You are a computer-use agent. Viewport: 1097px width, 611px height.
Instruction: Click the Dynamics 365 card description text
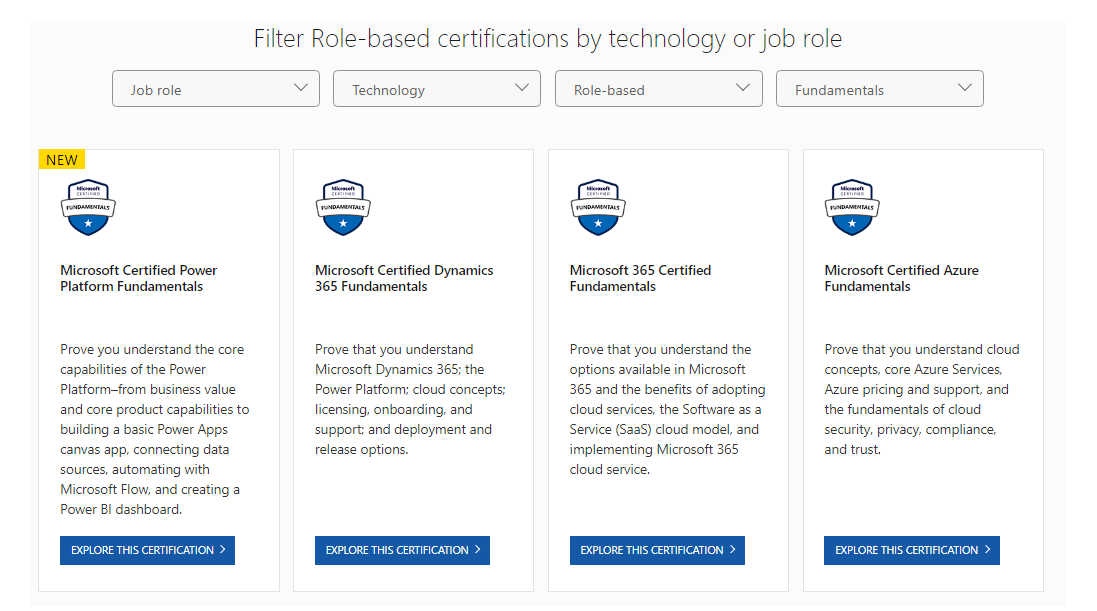[410, 399]
